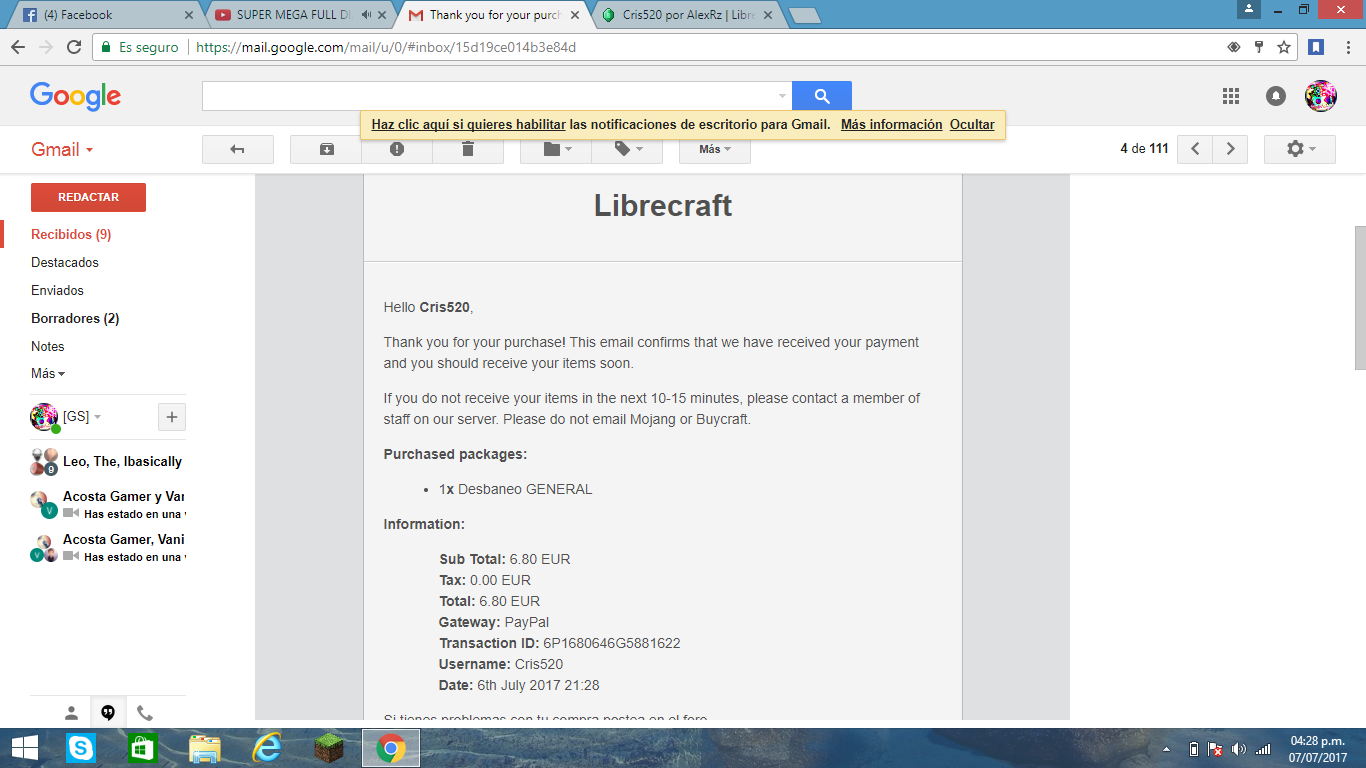Open a new Chrome tab
1366x768 pixels.
coord(804,15)
